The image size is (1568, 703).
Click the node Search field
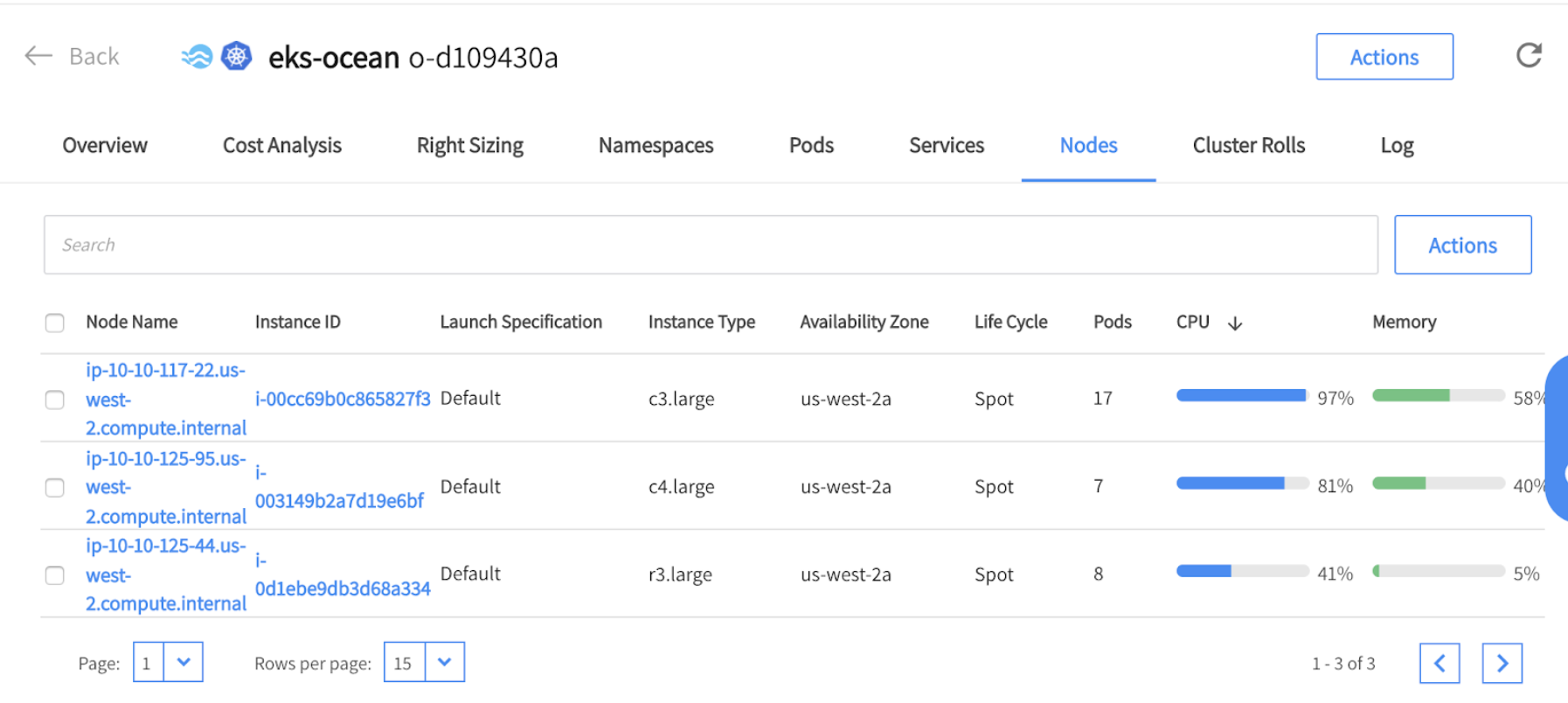click(711, 245)
